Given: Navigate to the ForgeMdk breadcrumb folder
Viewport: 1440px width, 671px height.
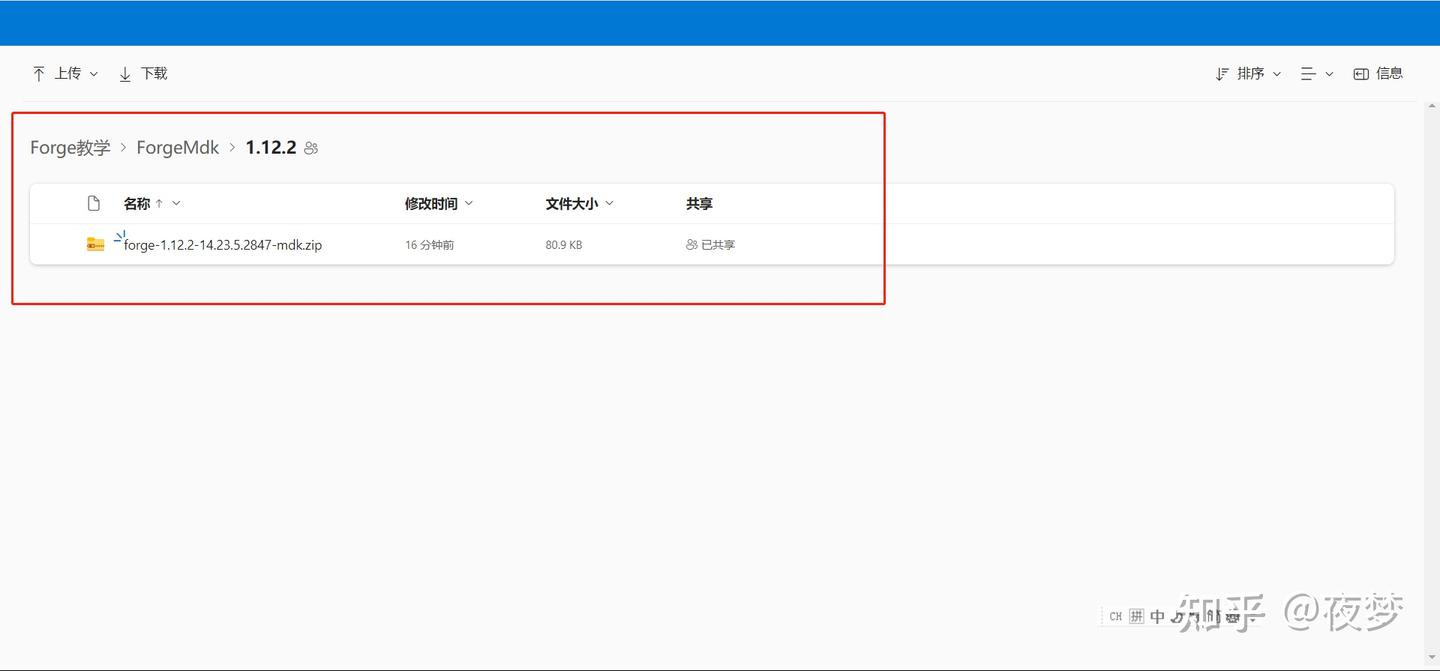Looking at the screenshot, I should (177, 147).
